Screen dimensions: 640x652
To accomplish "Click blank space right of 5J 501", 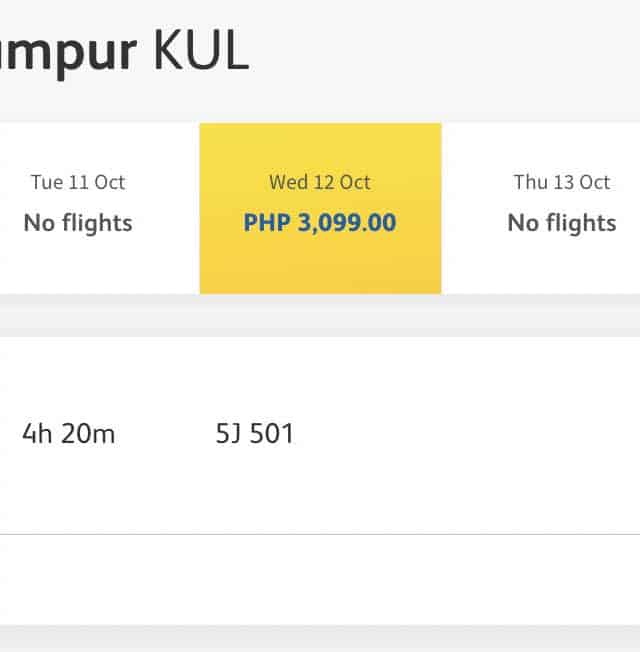I will [x=470, y=434].
